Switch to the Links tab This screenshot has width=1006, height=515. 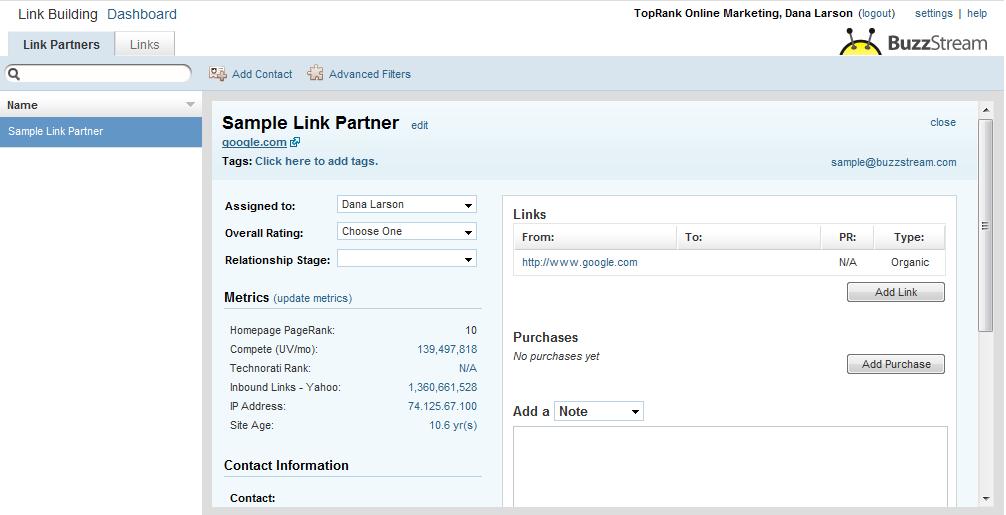[x=144, y=44]
